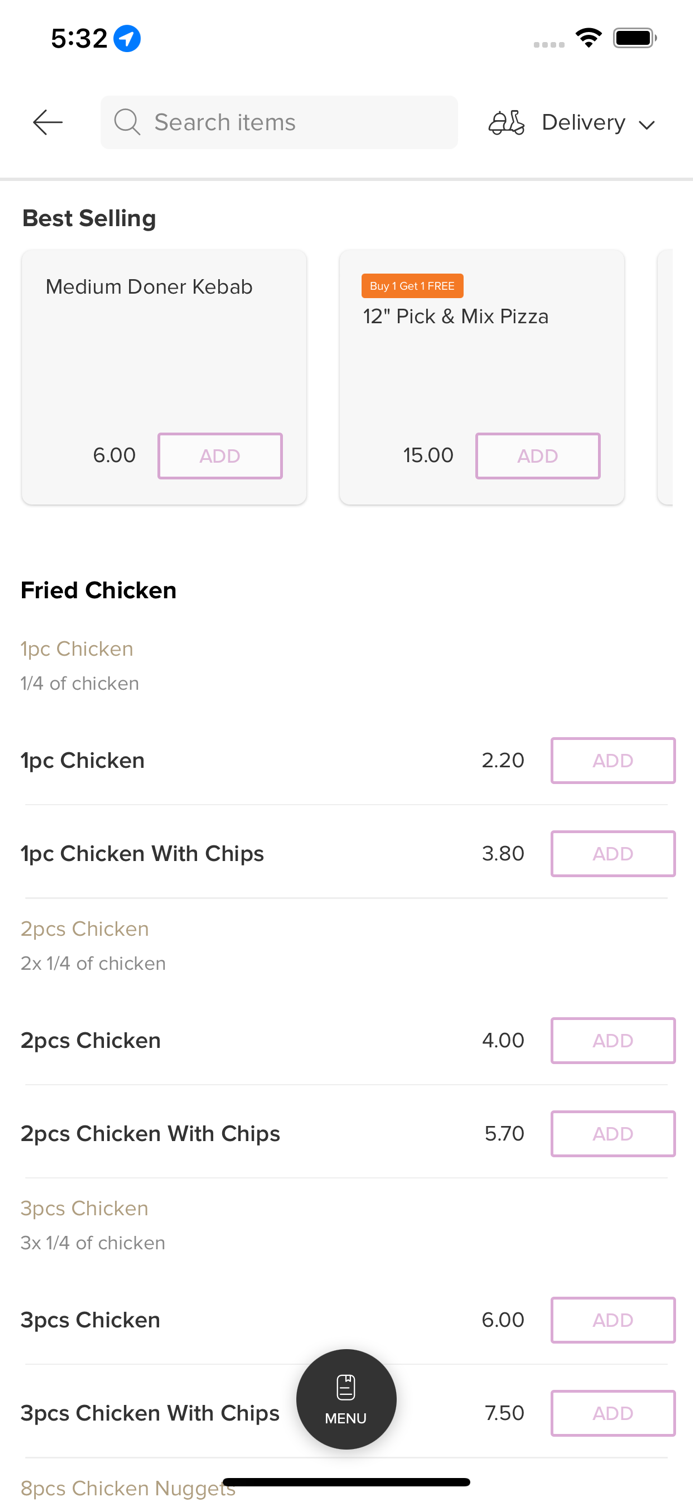Open the floating MENU button

tap(346, 1399)
